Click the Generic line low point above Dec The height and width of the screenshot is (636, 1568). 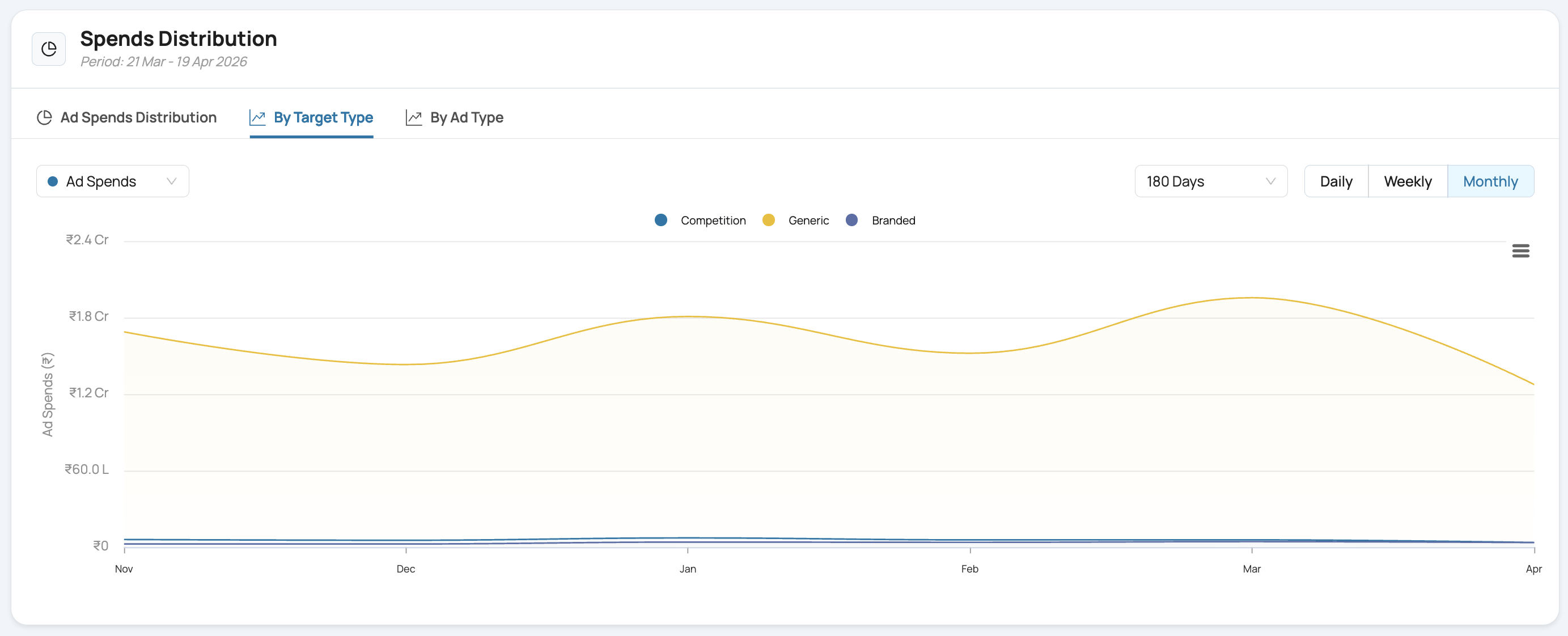(406, 364)
